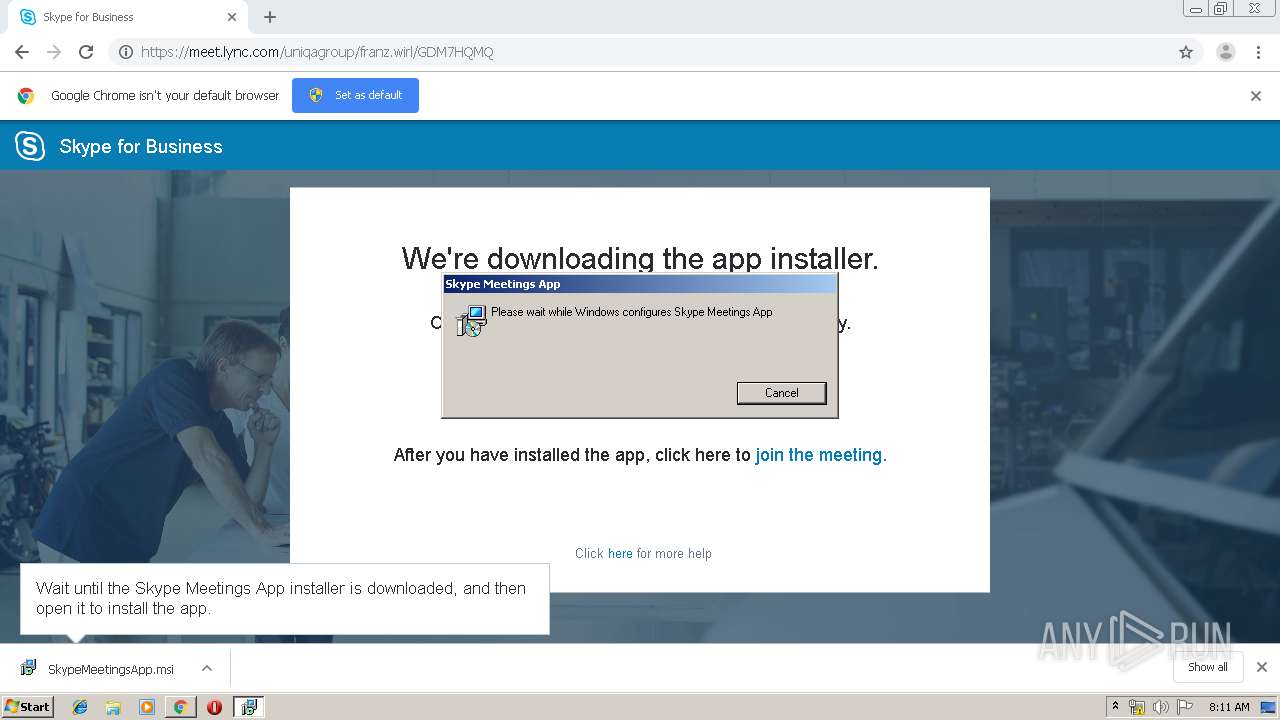
Task: Go back in the browser
Action: pos(22,52)
